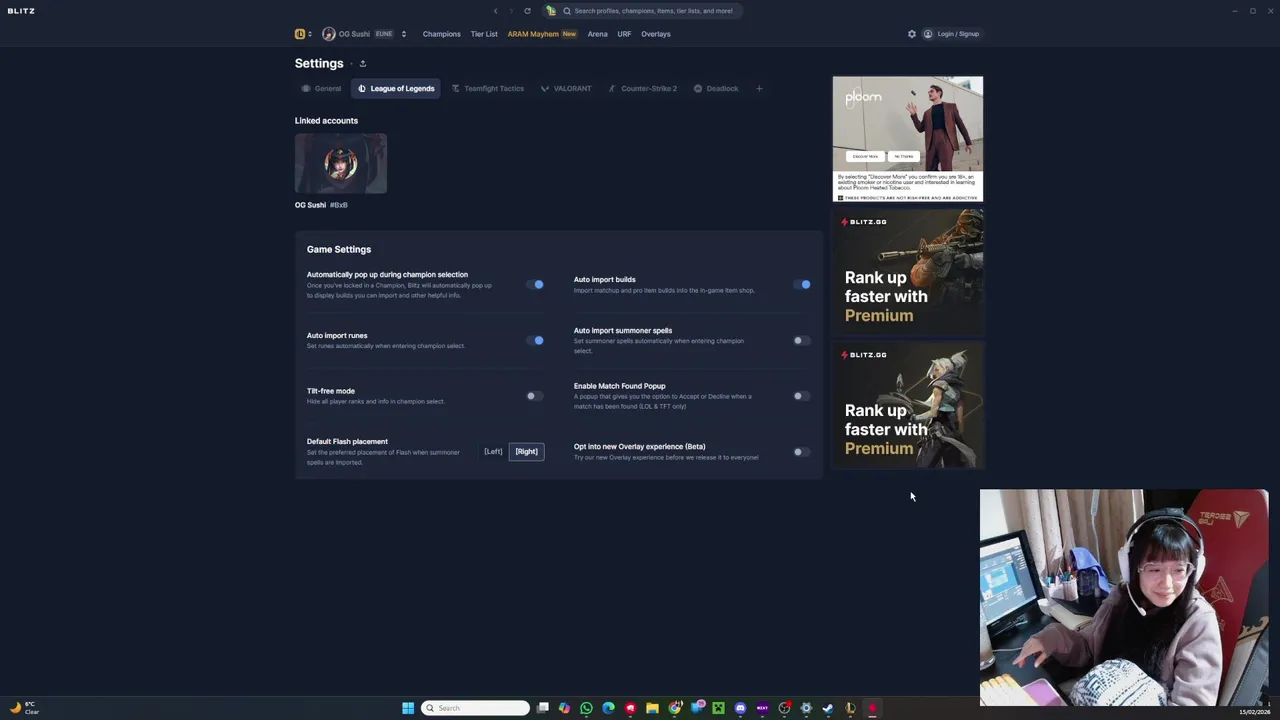This screenshot has width=1280, height=720.
Task: Toggle automatic pop up during champion selection
Action: (535, 285)
